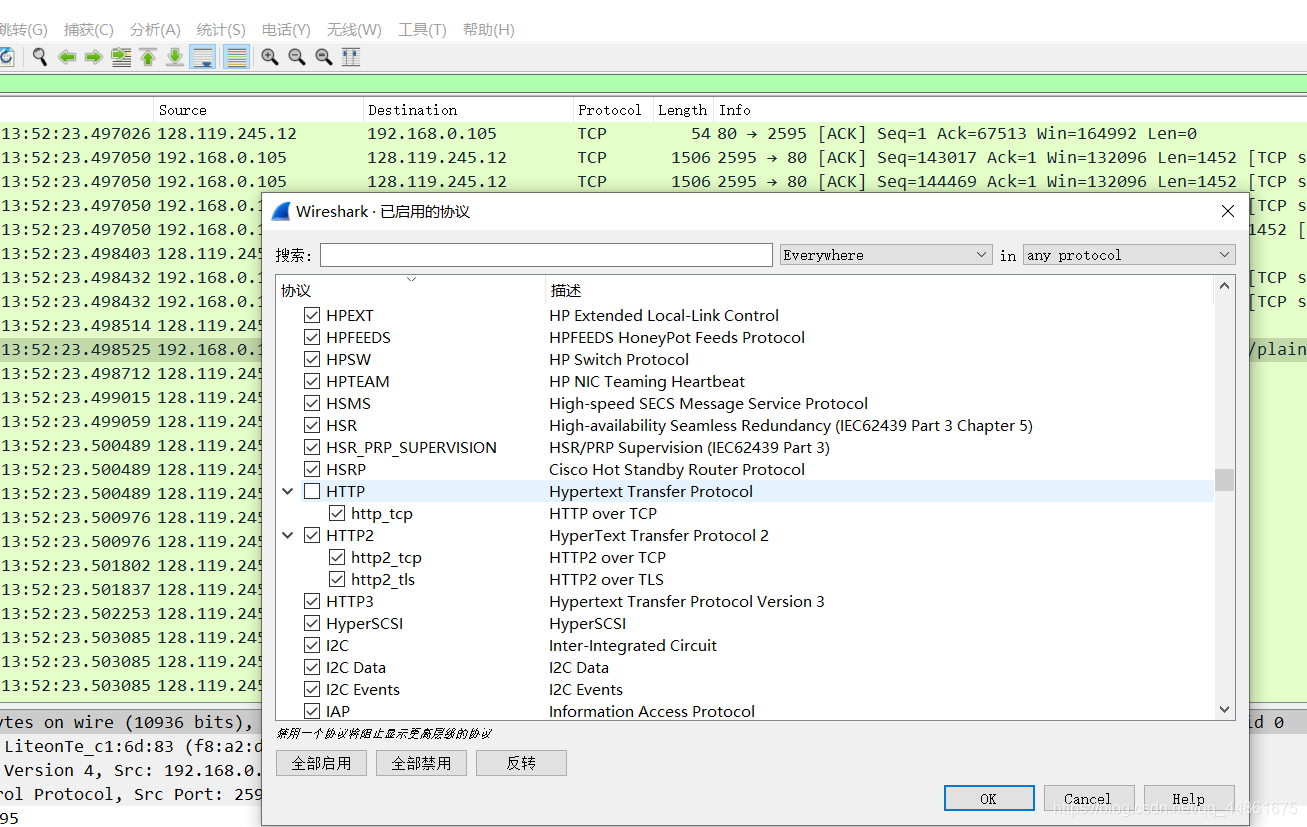Screen dimensions: 1307x827
Task: Click the Wireshark fin icon in dialog title
Action: point(281,211)
